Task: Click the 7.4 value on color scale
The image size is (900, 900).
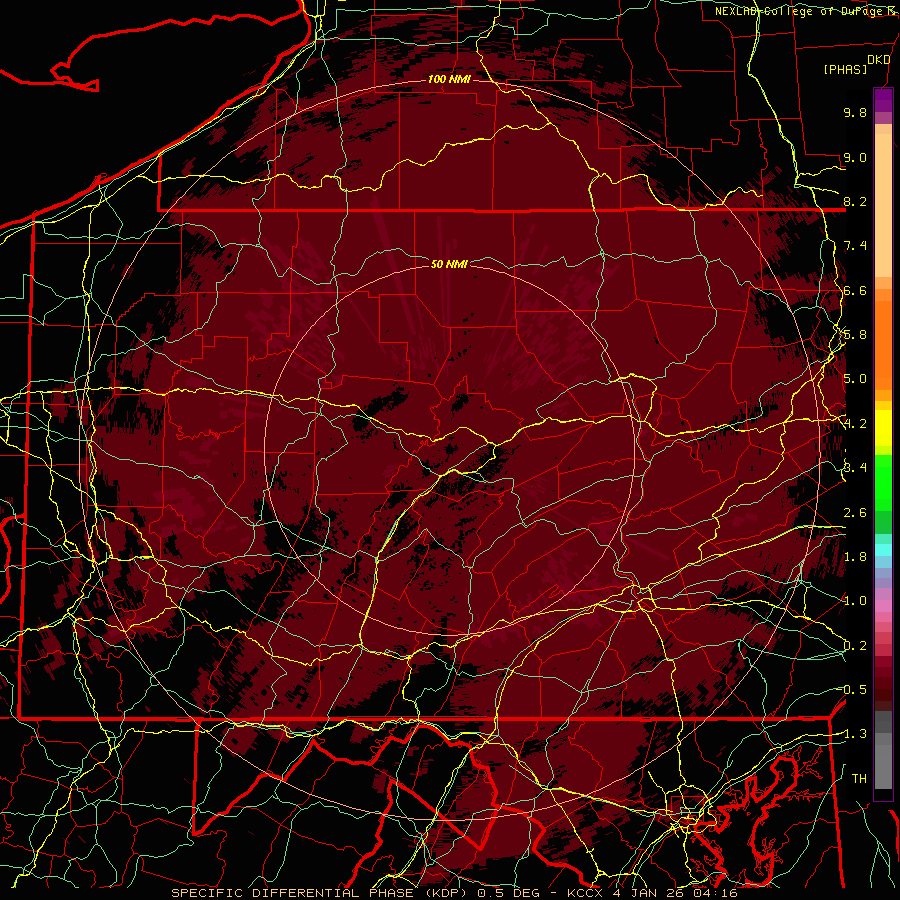Action: pyautogui.click(x=855, y=246)
